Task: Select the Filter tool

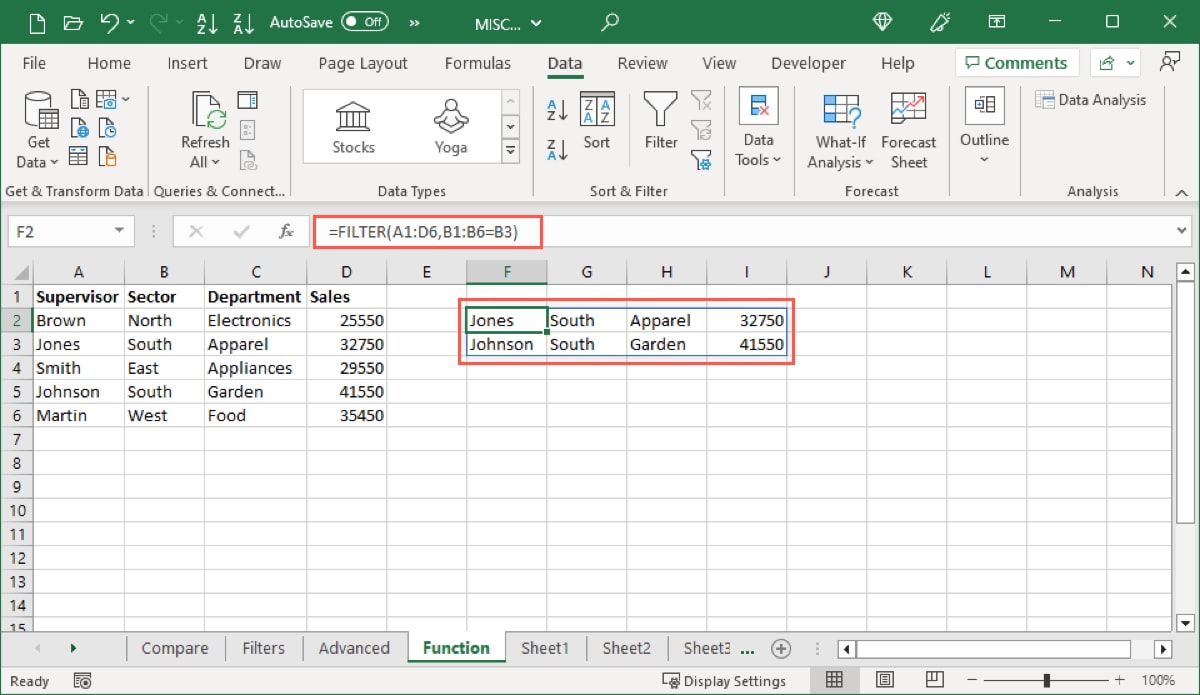Action: click(660, 120)
